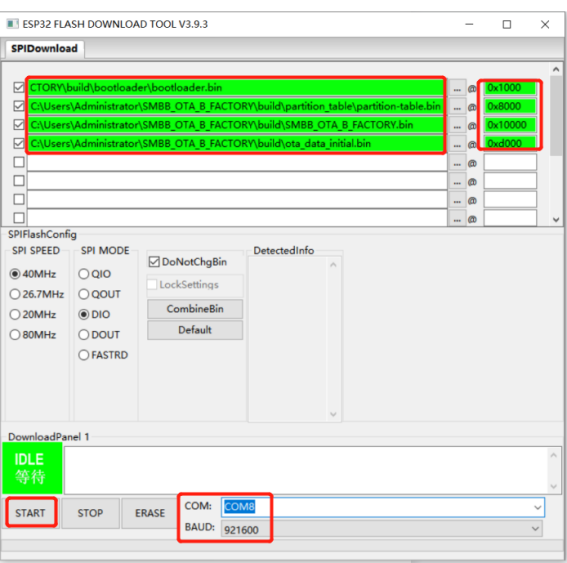Click browse dots next to SMBB_OTA_B_FACTORY.bin
567x563 pixels.
[x=457, y=126]
